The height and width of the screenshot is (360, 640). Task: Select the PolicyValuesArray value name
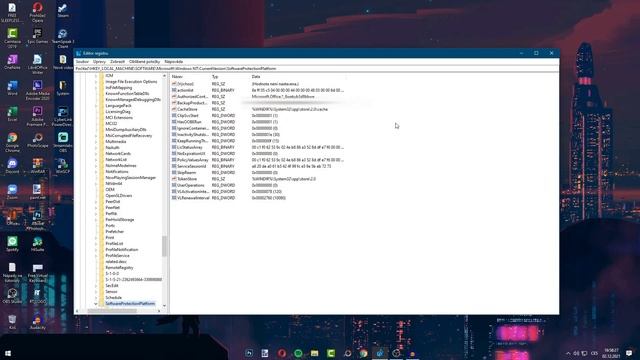(x=193, y=160)
